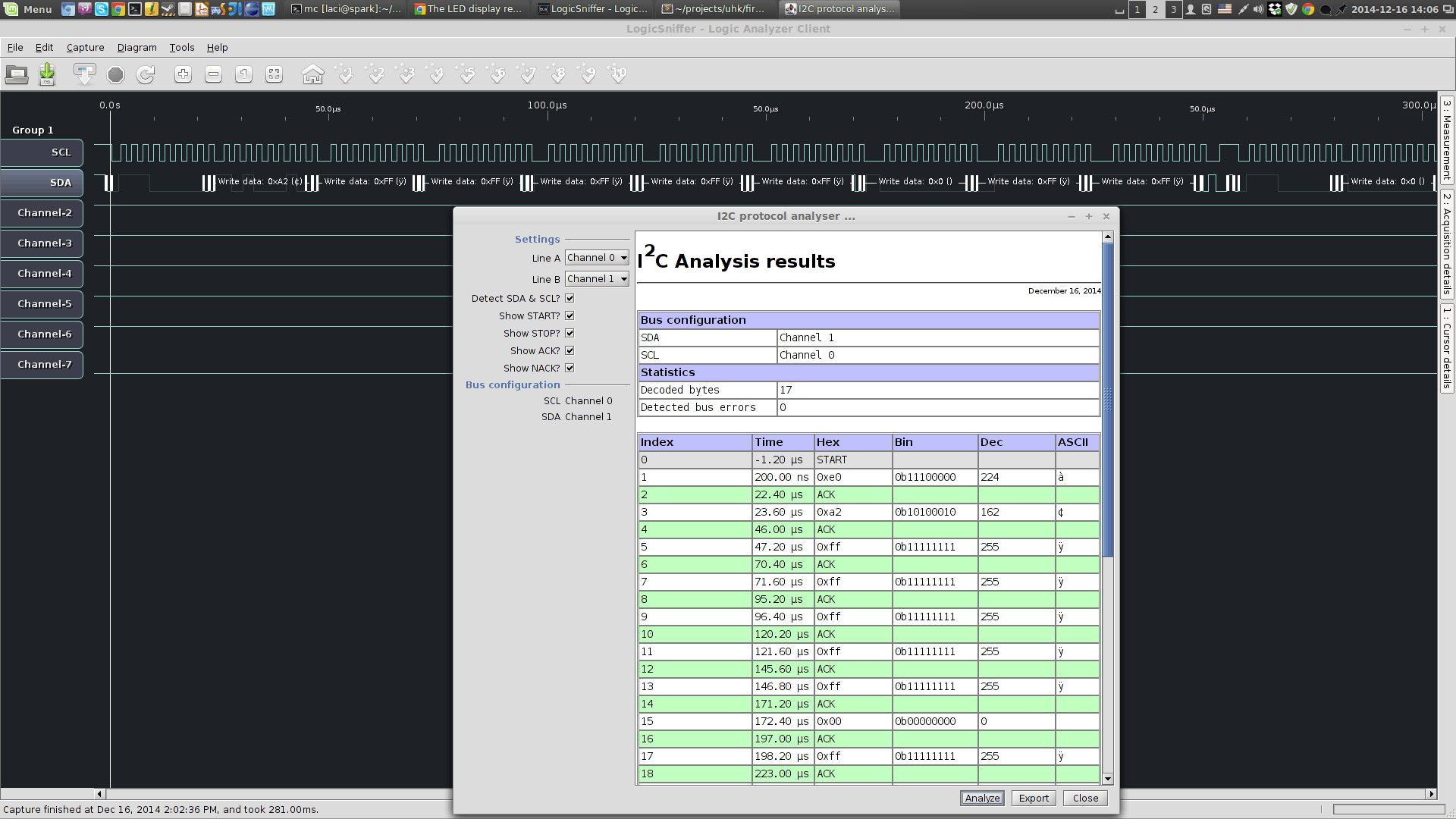1456x819 pixels.
Task: Click the zoom in toolbar icon
Action: (183, 74)
